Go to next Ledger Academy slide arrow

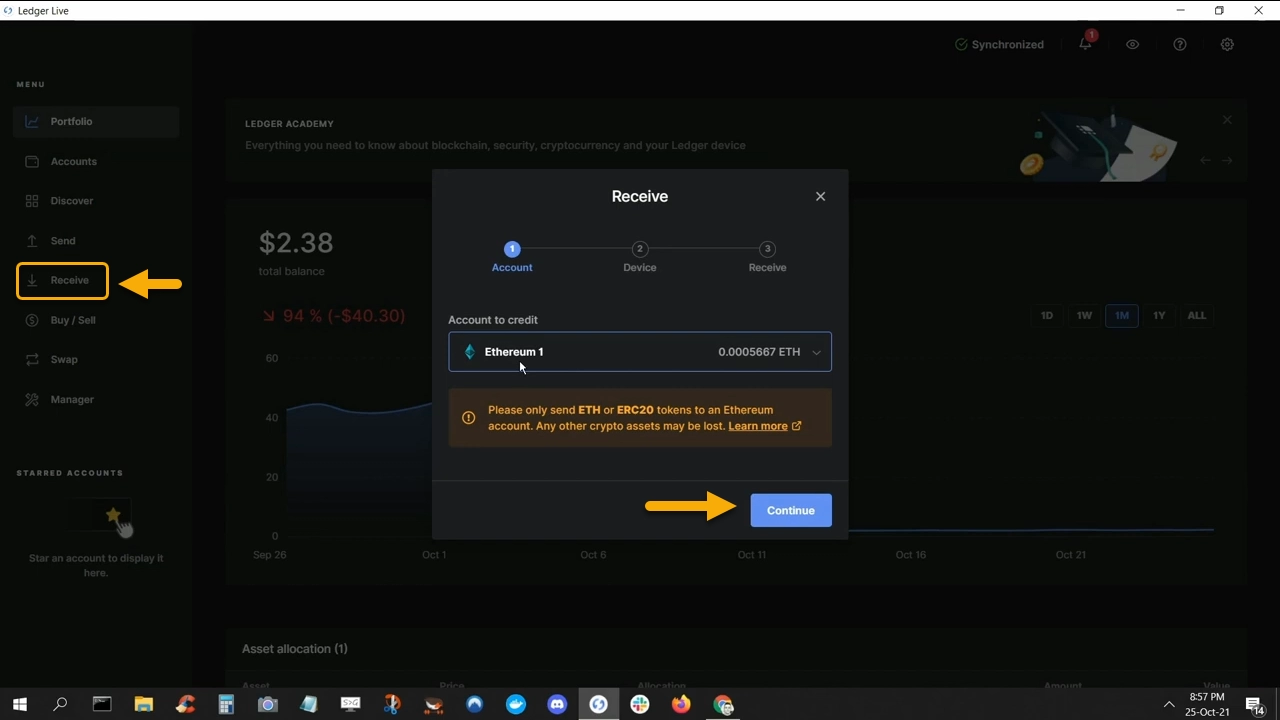(1227, 160)
